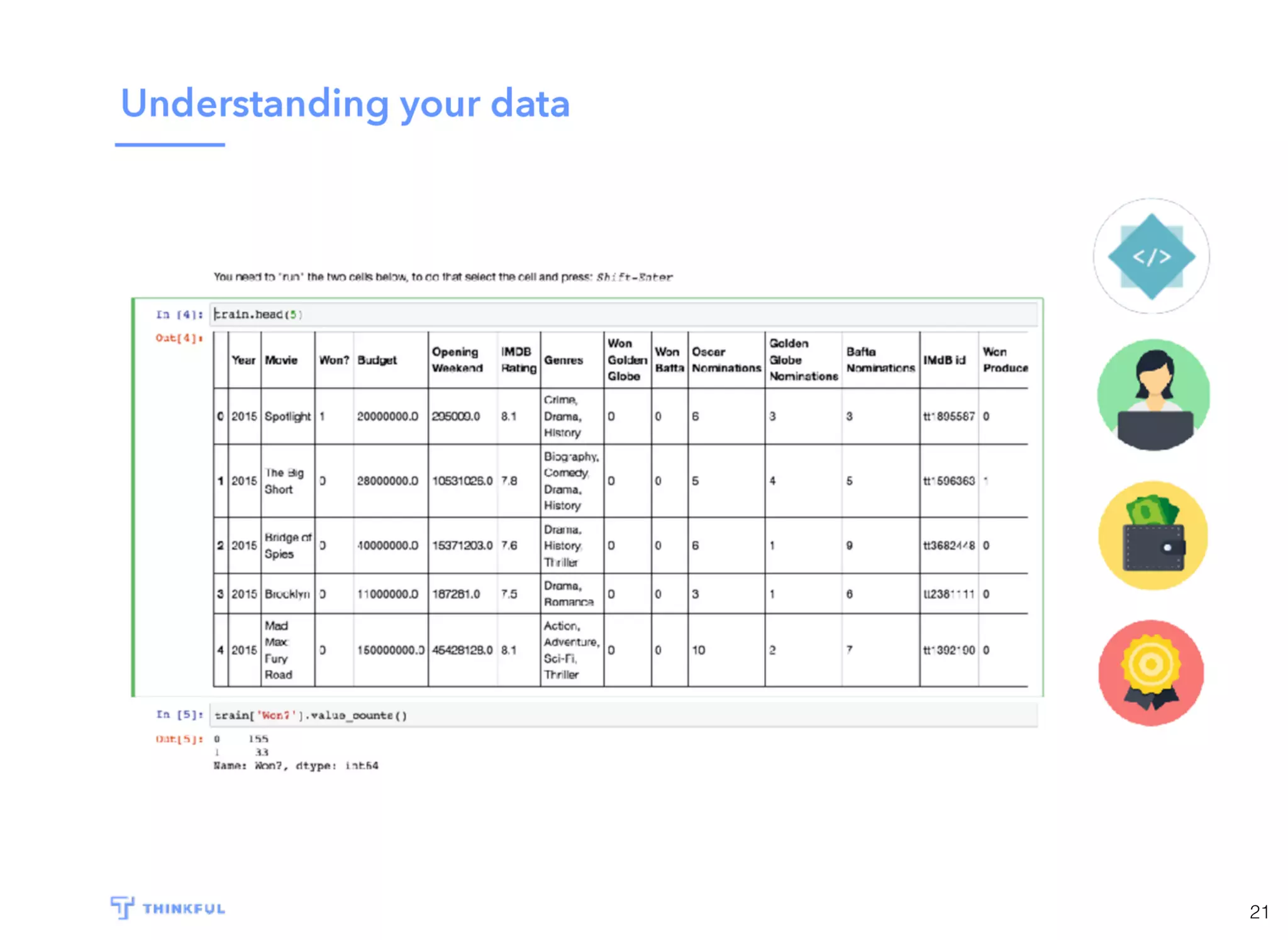Viewport: 1288px width, 940px height.
Task: Click the Thinkful logo
Action: [168, 908]
